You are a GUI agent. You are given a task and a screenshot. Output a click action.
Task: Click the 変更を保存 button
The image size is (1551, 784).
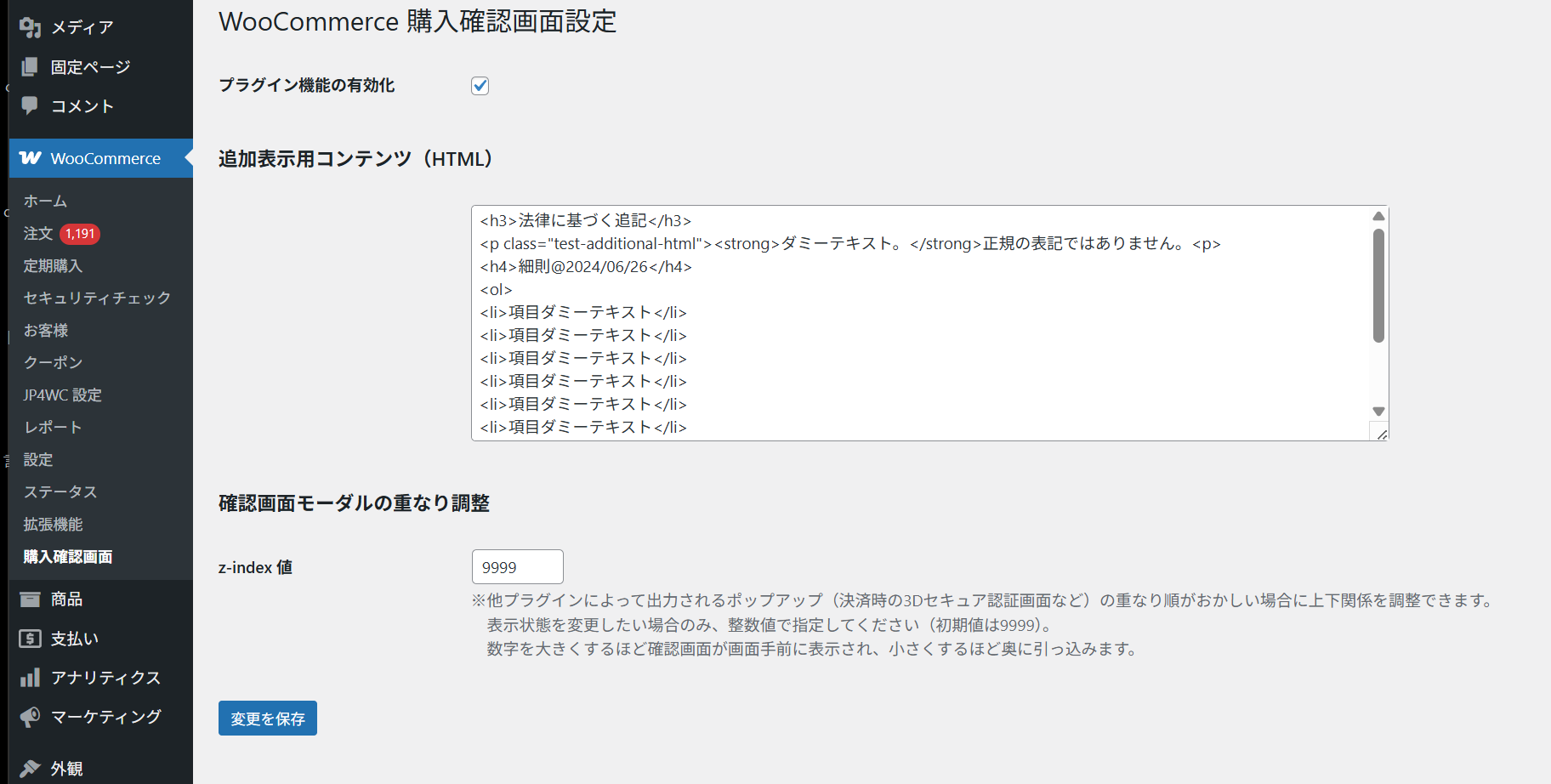268,719
